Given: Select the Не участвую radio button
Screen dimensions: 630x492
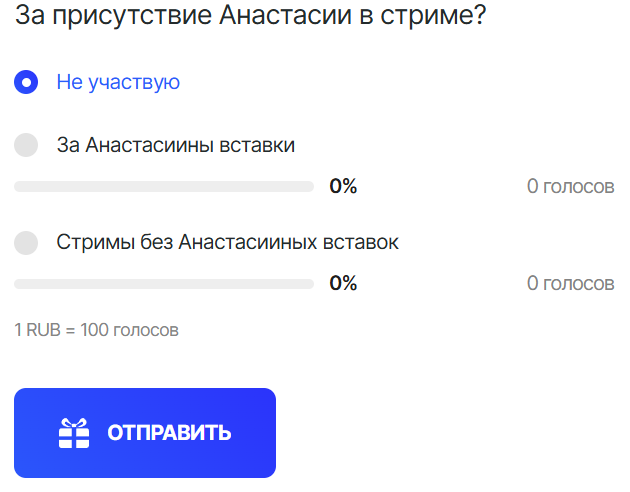Looking at the screenshot, I should 26,82.
